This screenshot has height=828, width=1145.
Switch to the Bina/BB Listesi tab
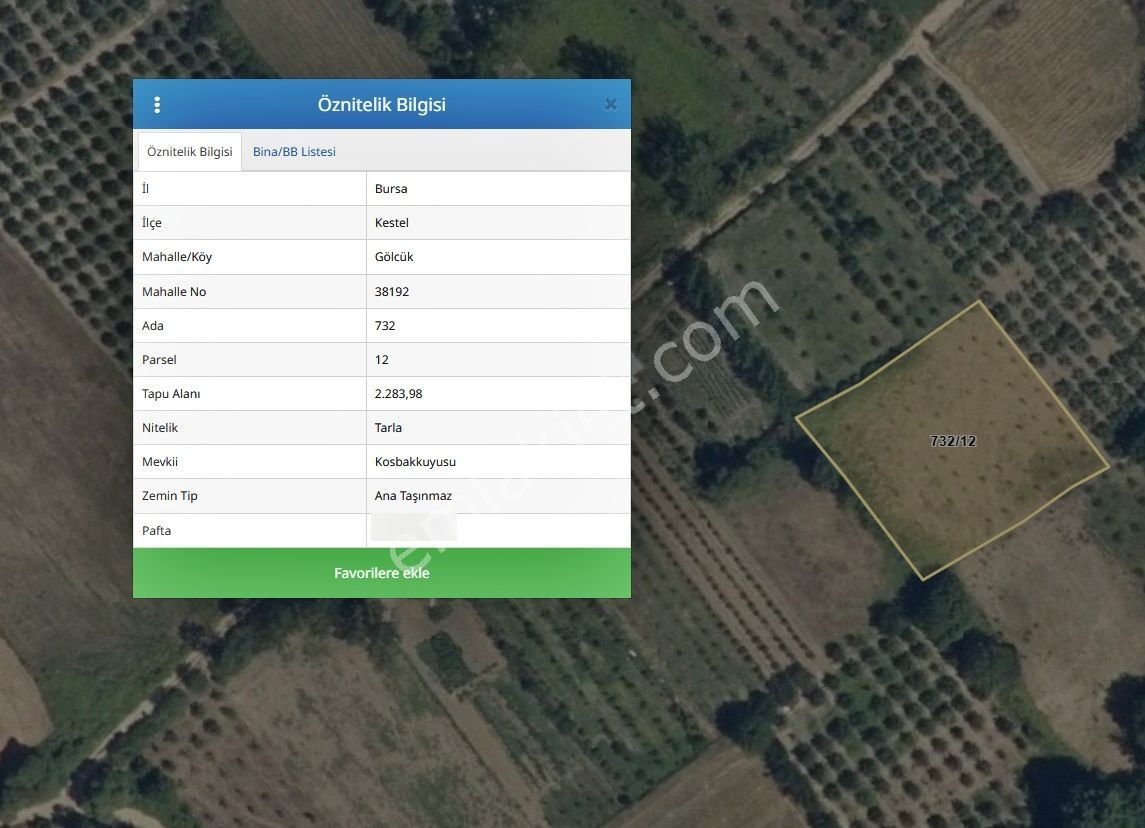click(x=294, y=152)
